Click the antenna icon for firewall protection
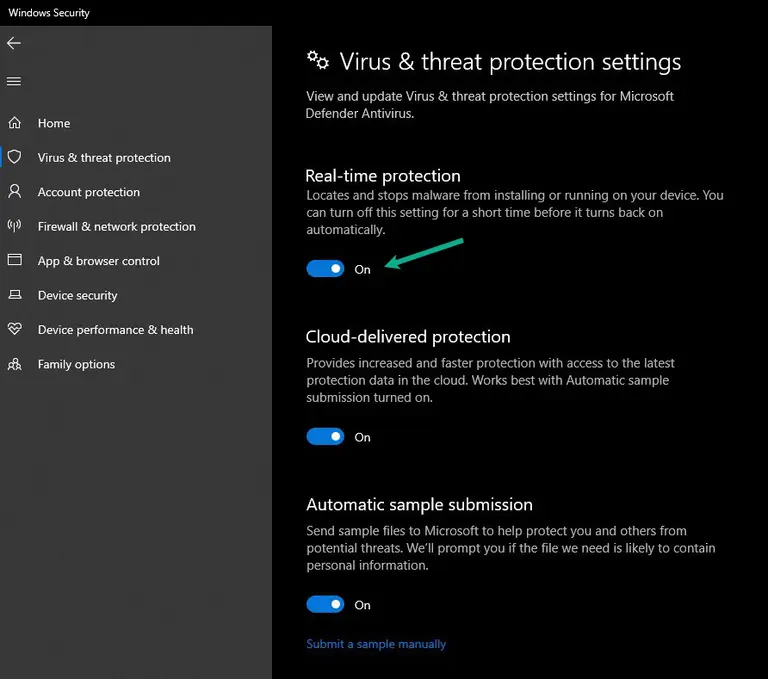 15,225
